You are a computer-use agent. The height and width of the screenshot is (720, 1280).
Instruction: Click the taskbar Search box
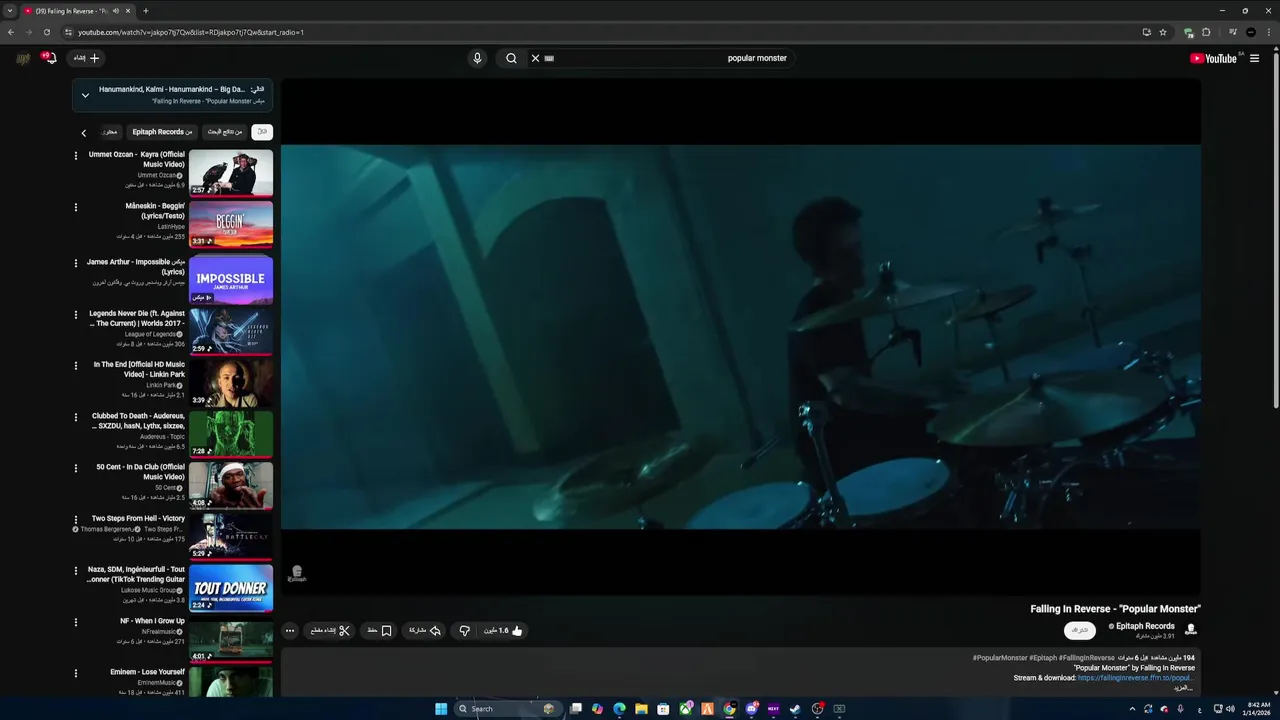pos(508,709)
